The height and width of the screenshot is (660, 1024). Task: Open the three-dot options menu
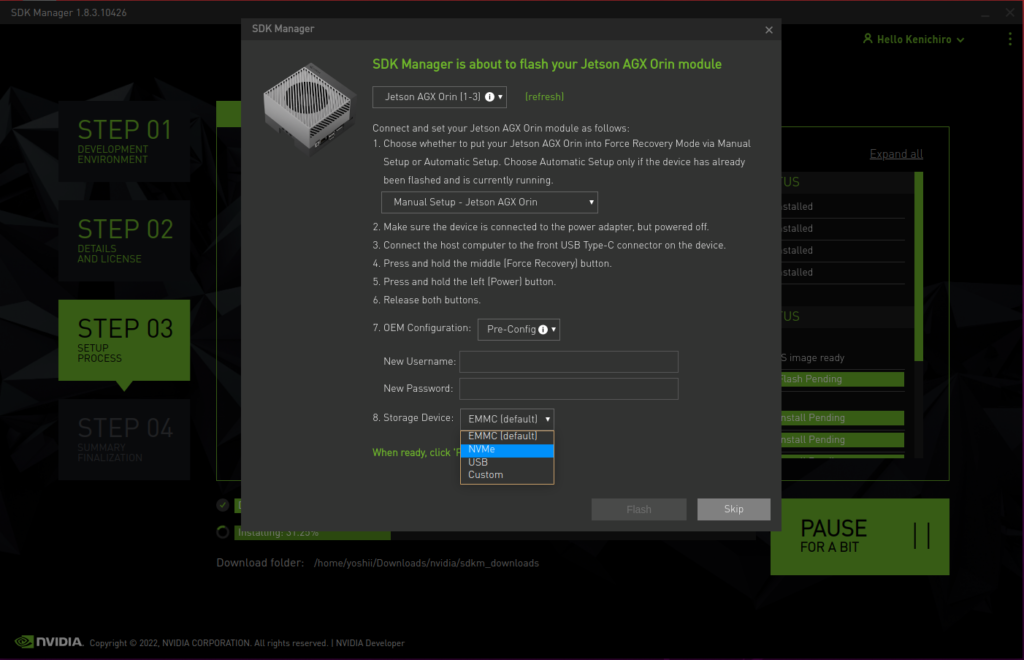[1010, 39]
